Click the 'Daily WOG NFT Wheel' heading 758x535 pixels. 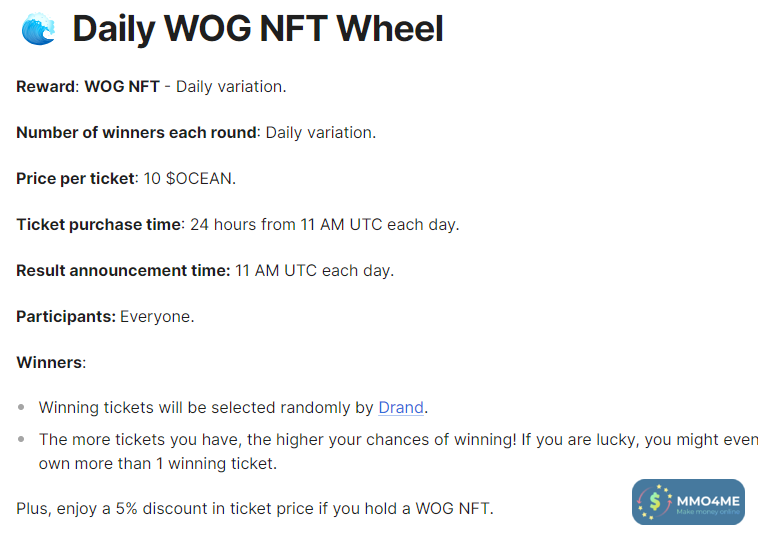point(257,29)
